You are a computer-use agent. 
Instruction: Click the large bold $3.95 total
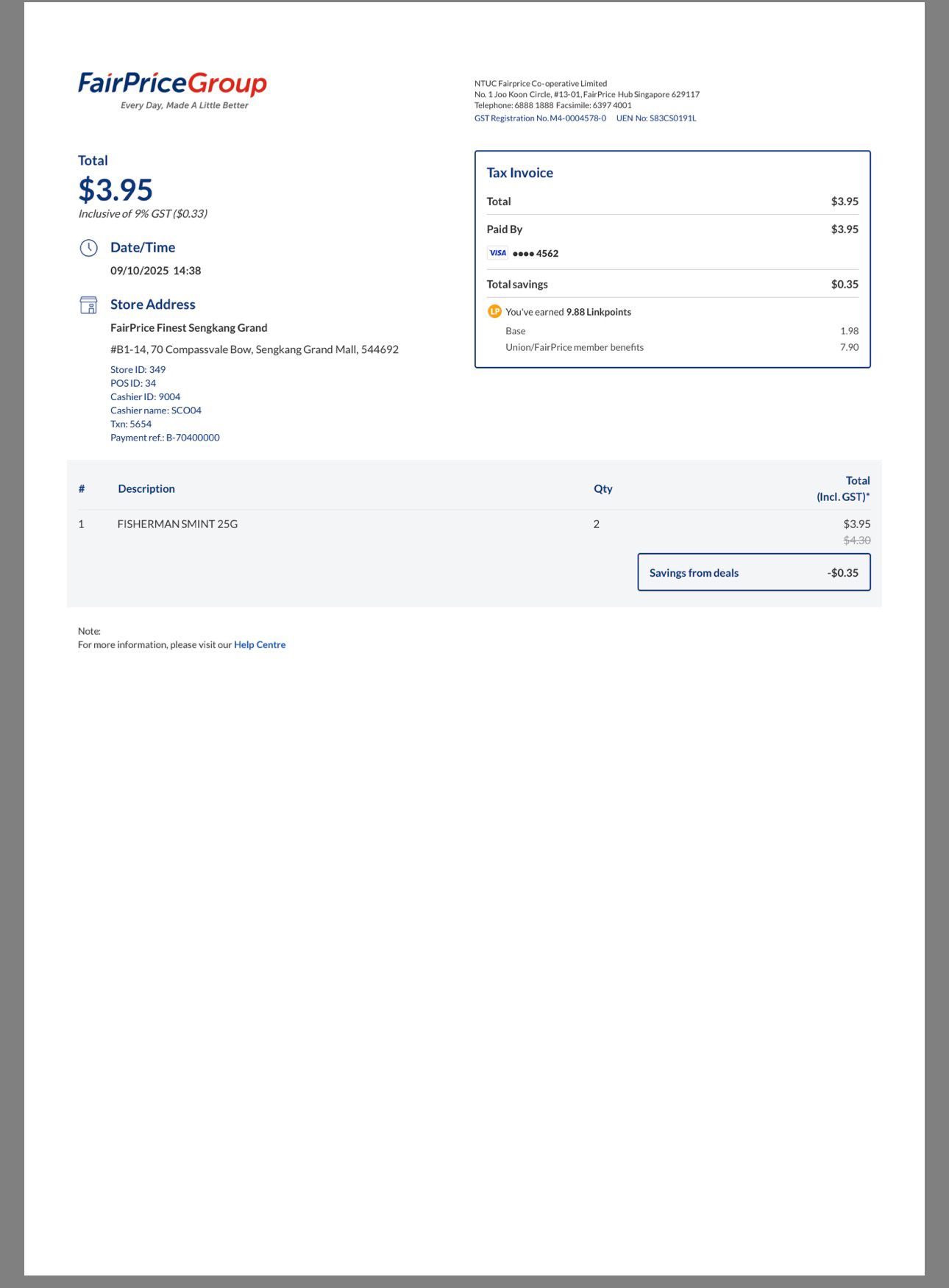click(x=115, y=190)
